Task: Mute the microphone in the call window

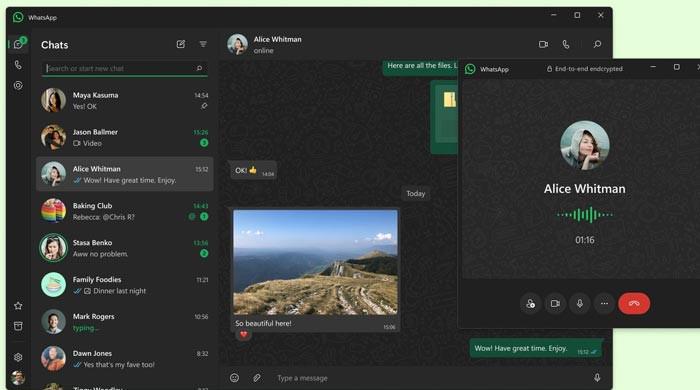Action: coord(579,303)
